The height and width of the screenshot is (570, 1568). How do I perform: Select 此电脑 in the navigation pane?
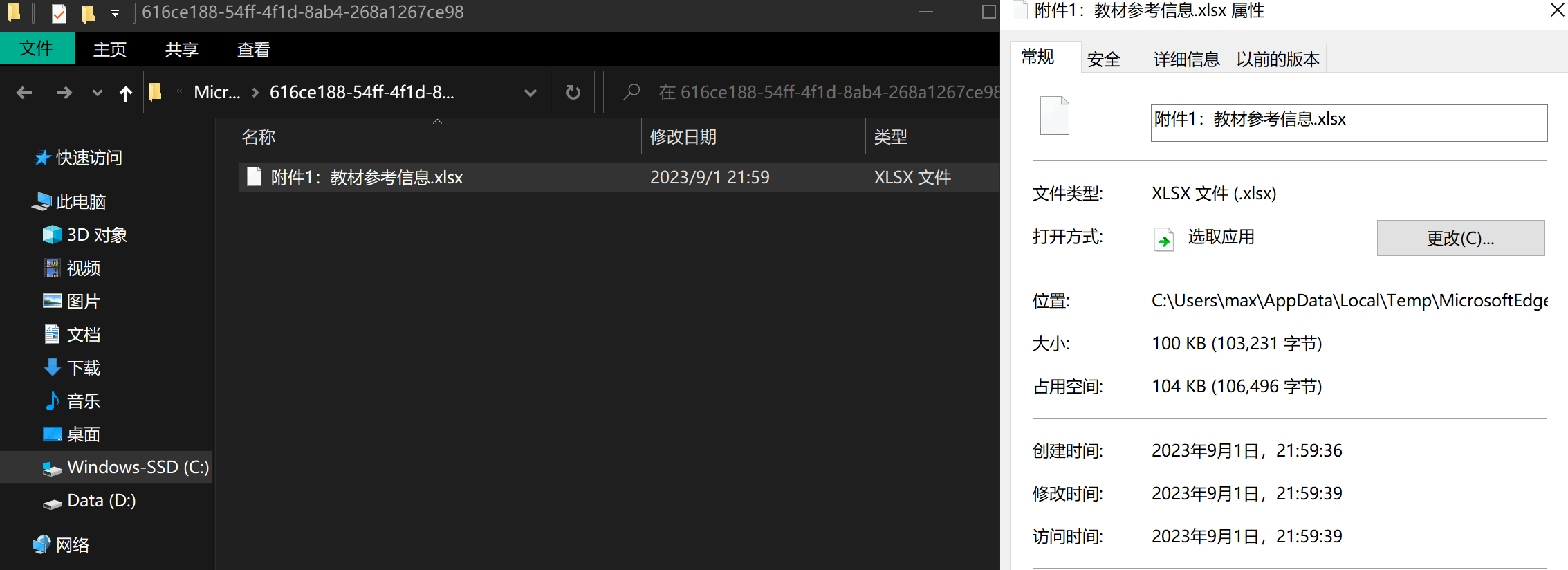click(69, 201)
